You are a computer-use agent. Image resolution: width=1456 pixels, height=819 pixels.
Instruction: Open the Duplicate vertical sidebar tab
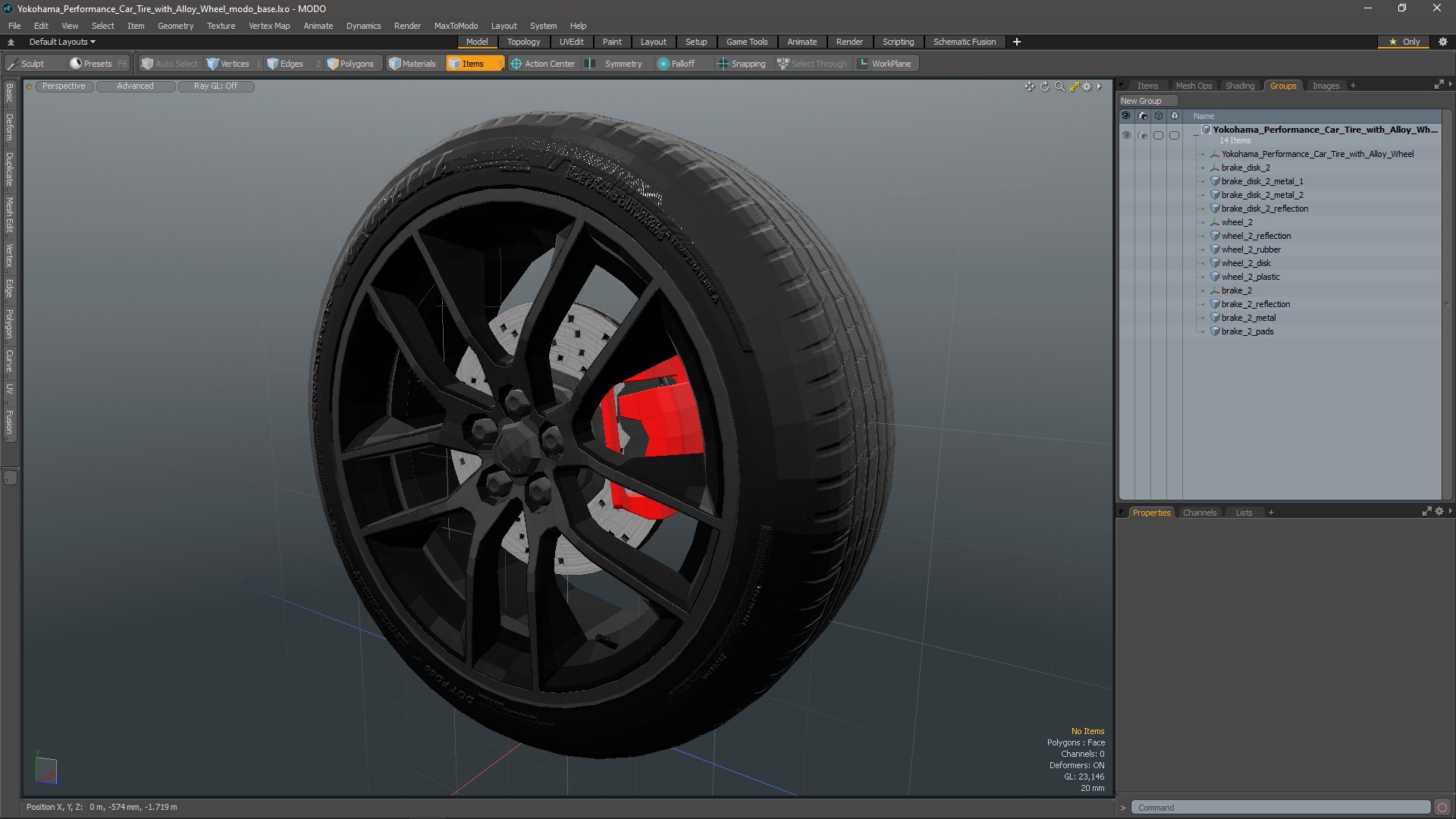tap(10, 169)
